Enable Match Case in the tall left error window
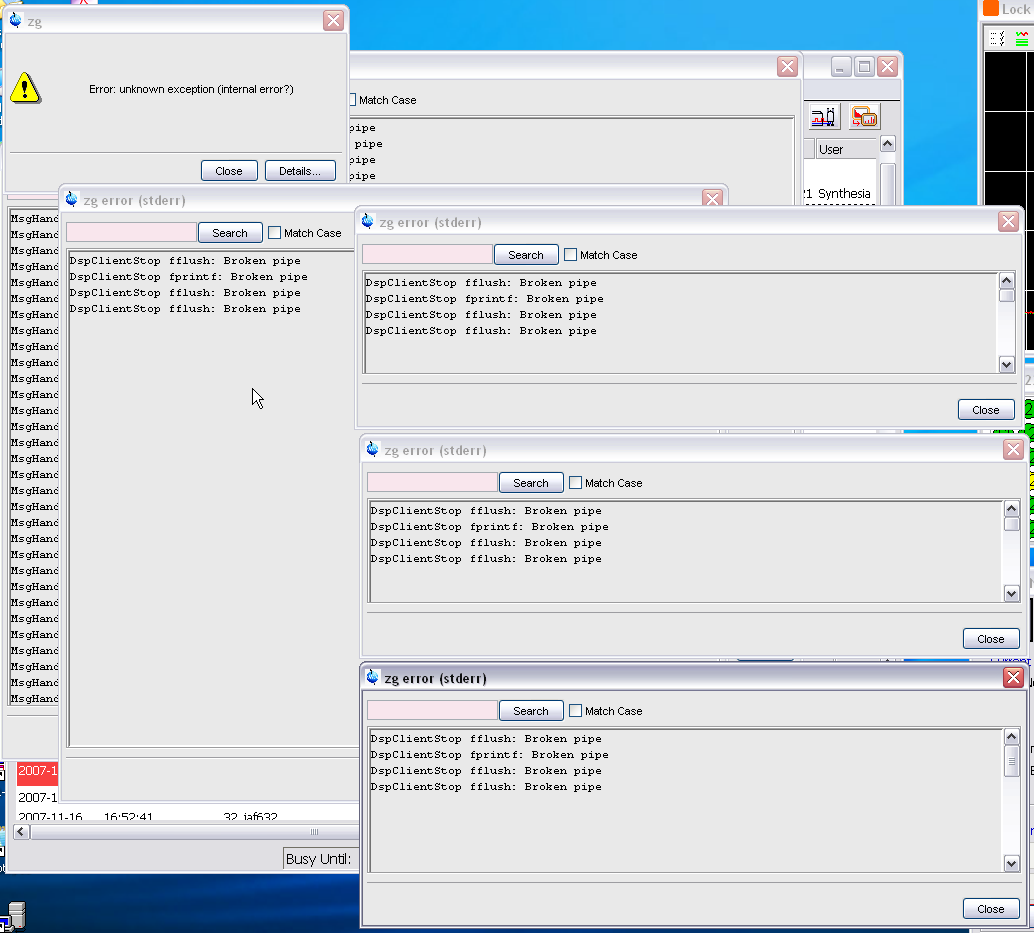 point(275,233)
